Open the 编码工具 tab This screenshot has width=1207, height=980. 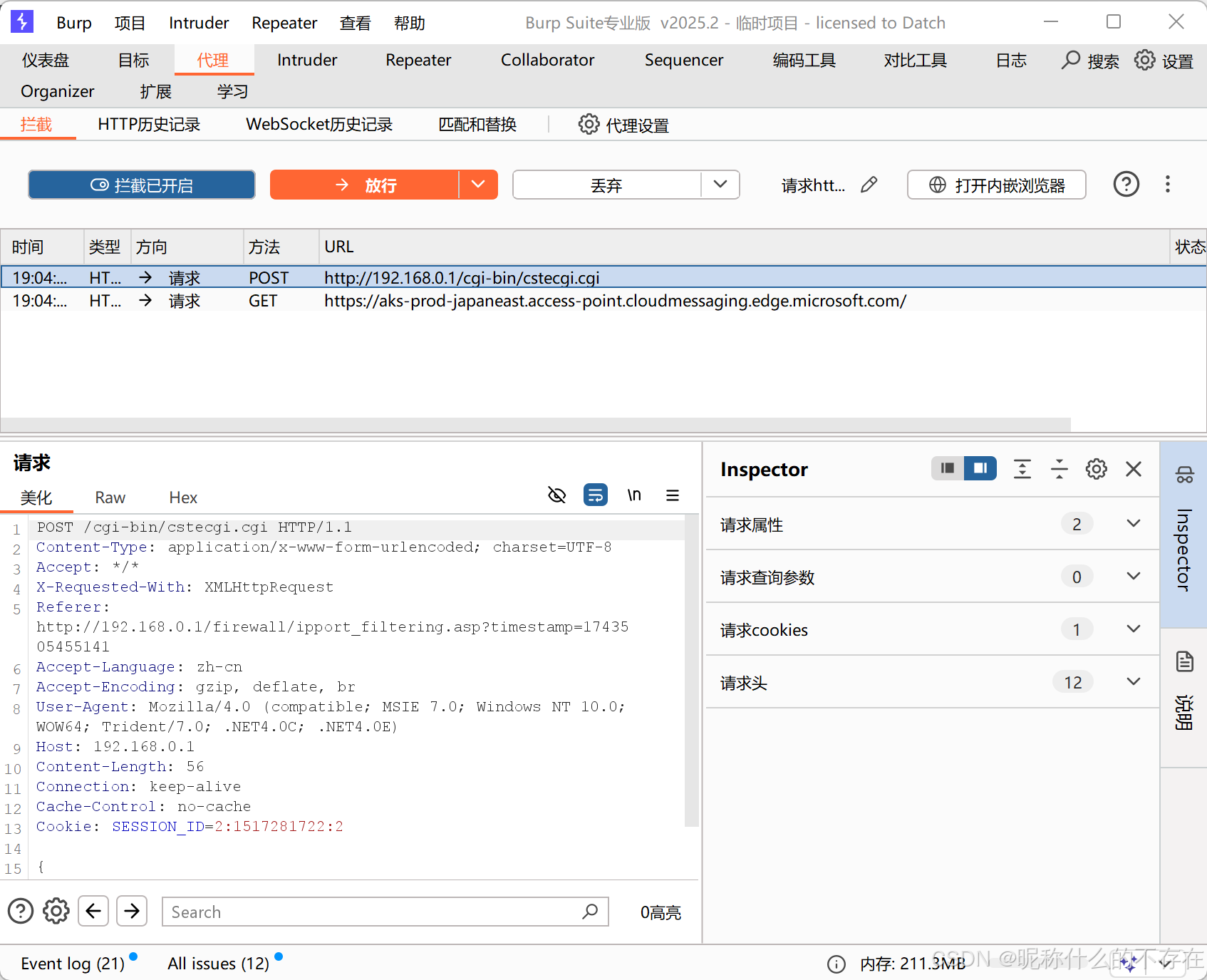click(804, 61)
